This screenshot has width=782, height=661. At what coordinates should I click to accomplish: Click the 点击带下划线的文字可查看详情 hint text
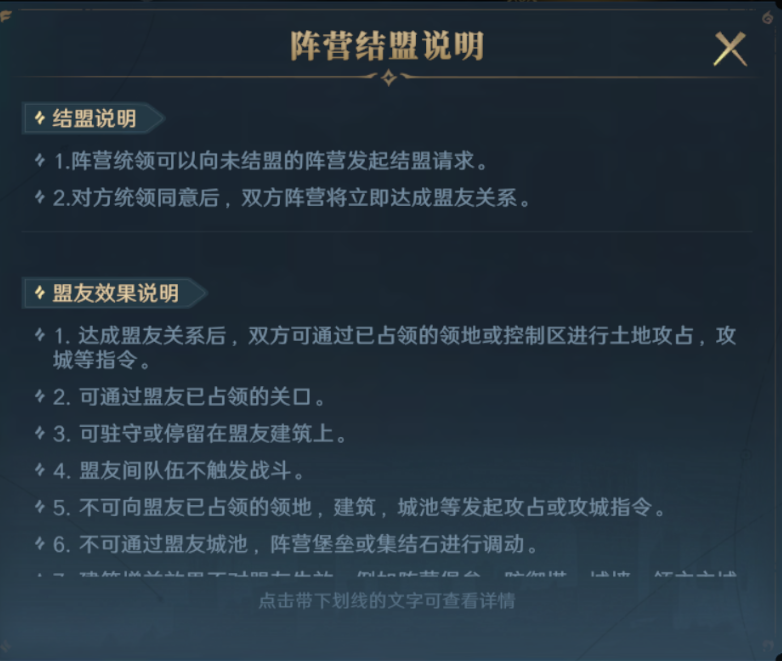[x=387, y=601]
